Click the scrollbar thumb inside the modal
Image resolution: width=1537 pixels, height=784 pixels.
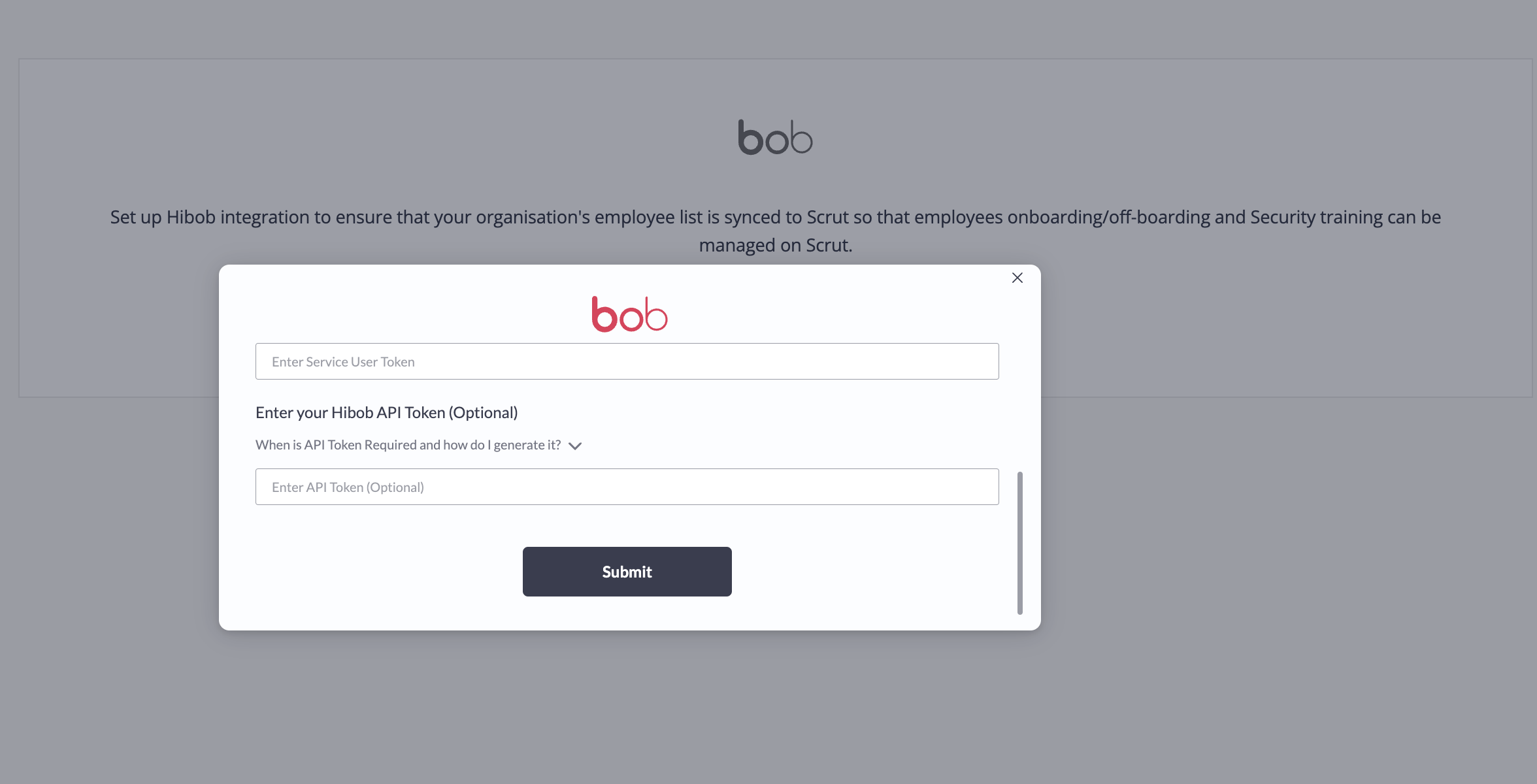pos(1019,543)
